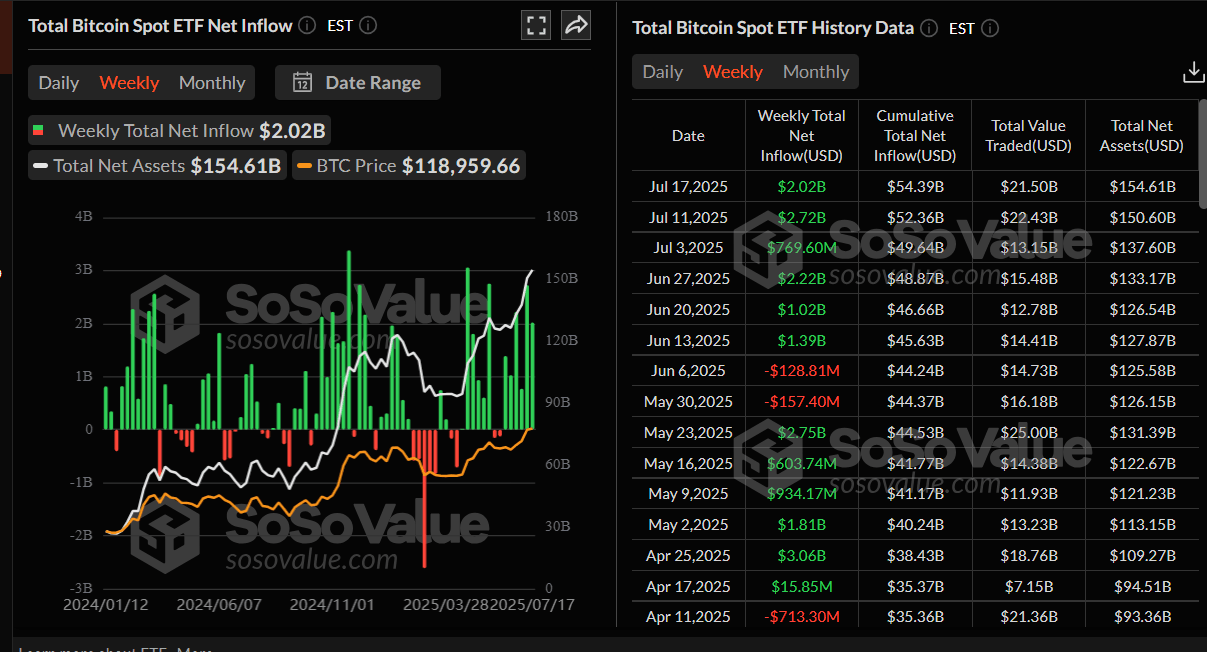Toggle Total Net Assets legend series
1207x652 pixels.
157,166
